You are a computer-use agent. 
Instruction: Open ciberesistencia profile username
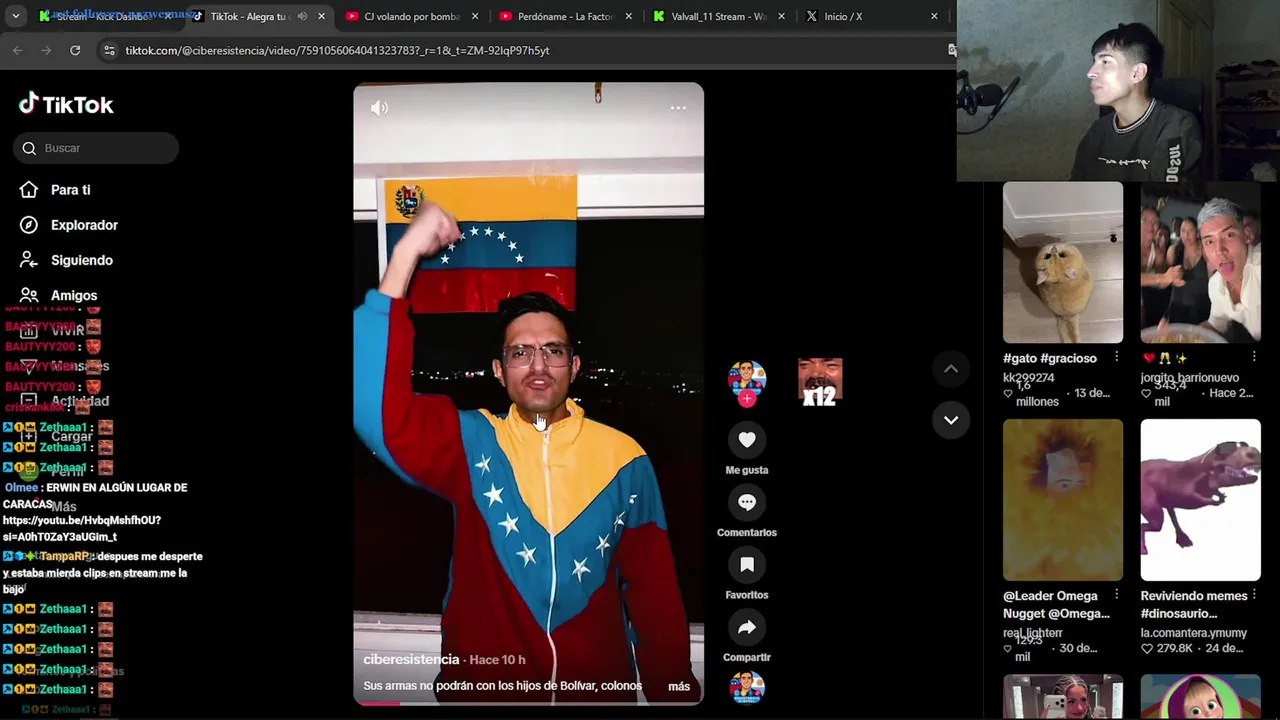411,660
